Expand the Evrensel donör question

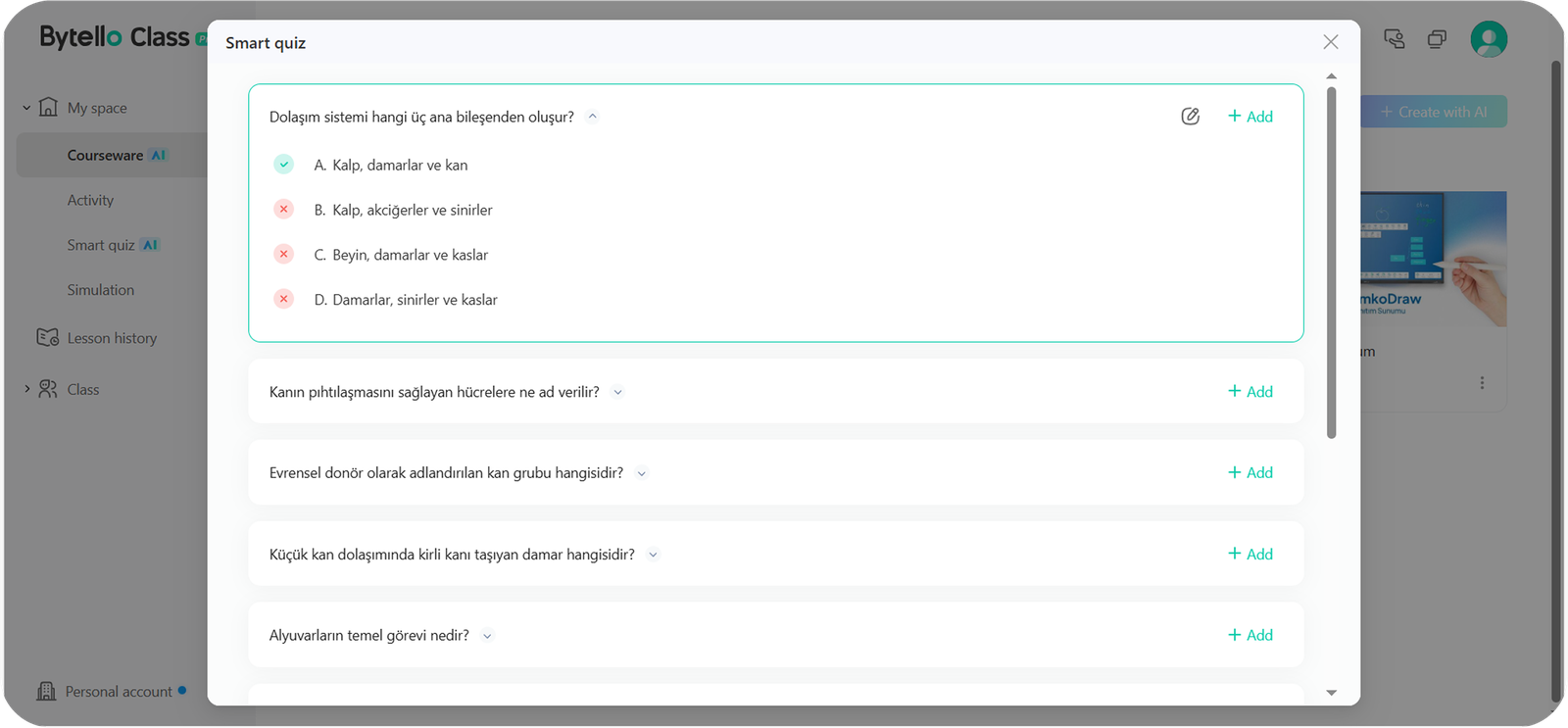pyautogui.click(x=642, y=473)
